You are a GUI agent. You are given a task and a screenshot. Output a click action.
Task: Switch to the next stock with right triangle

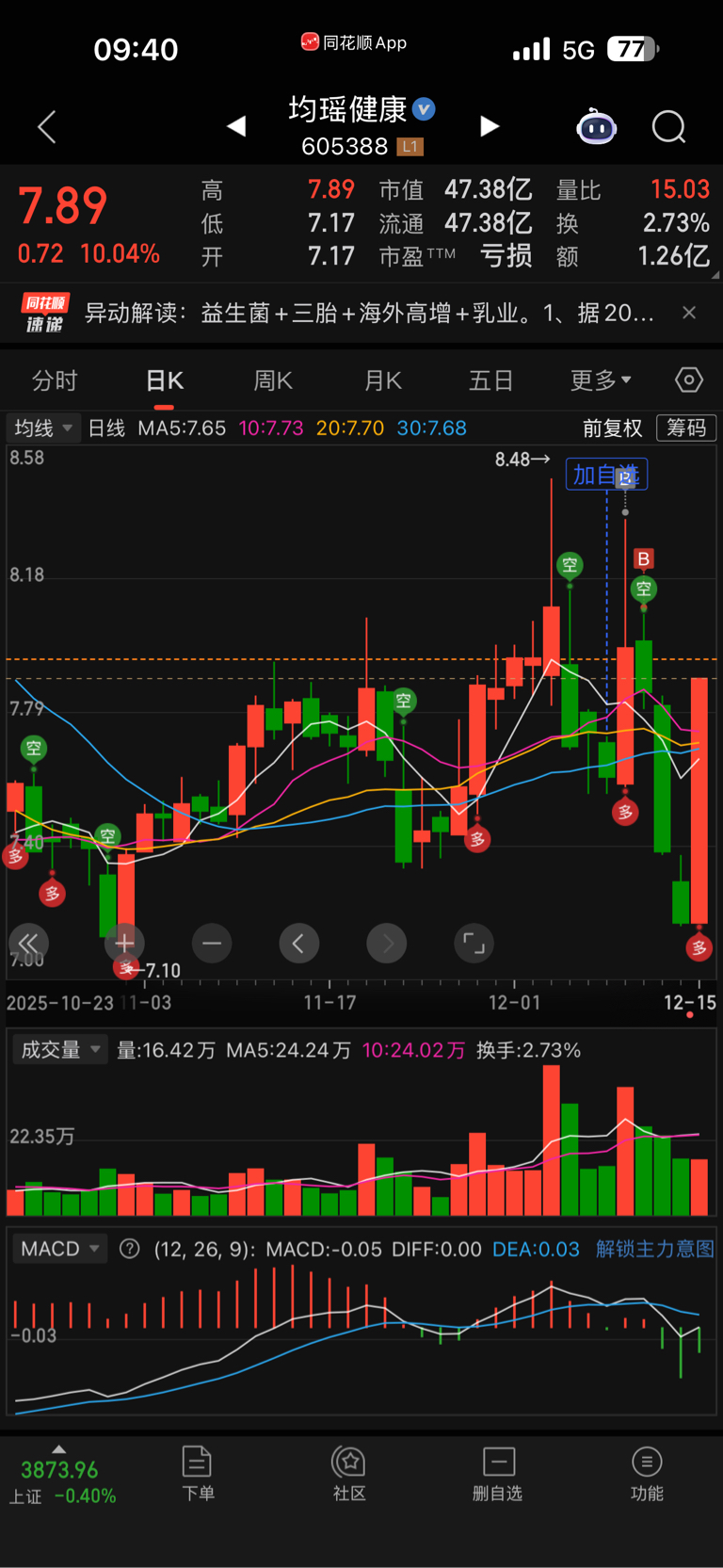(490, 126)
